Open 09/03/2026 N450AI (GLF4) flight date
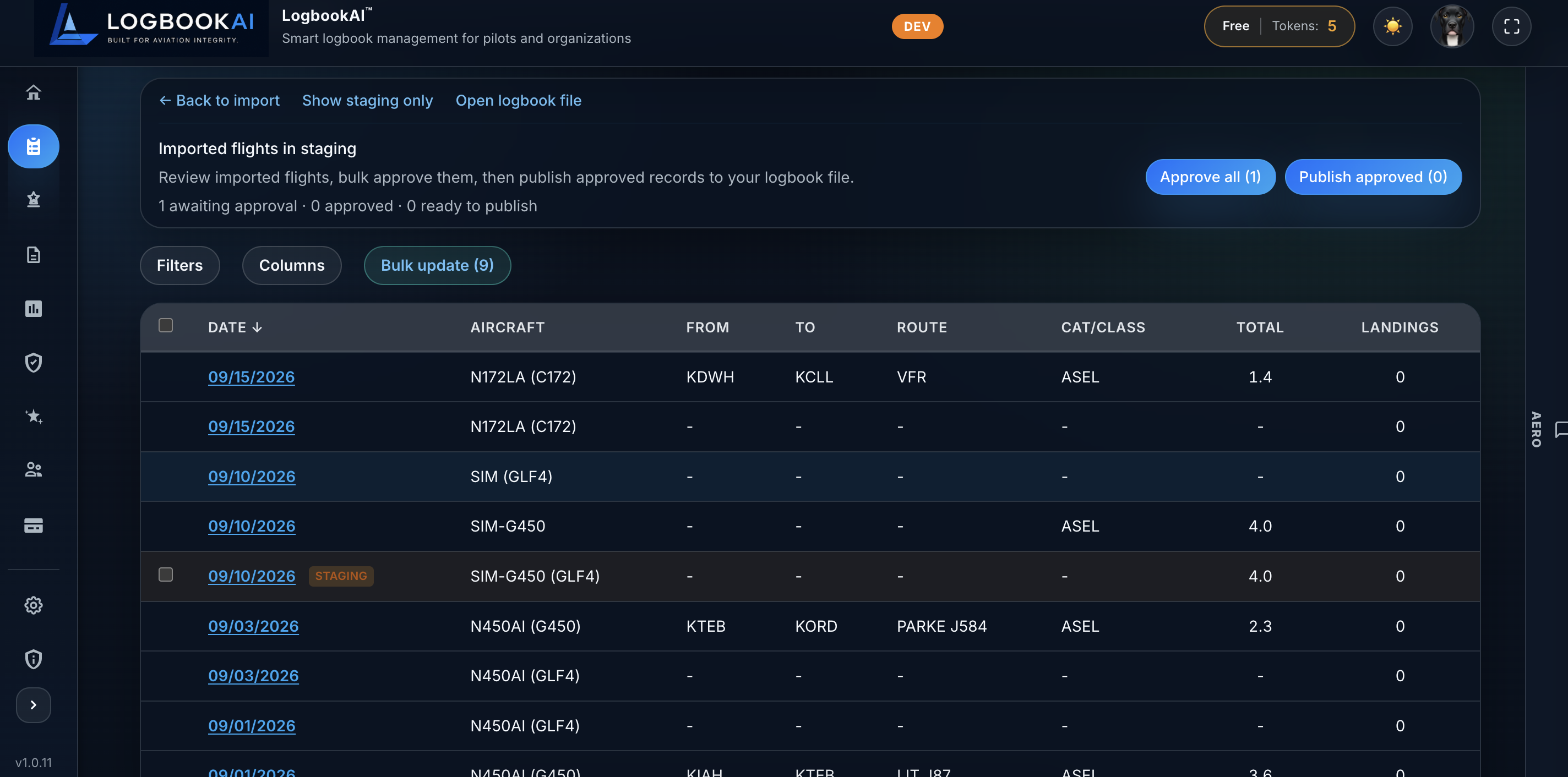 point(253,675)
